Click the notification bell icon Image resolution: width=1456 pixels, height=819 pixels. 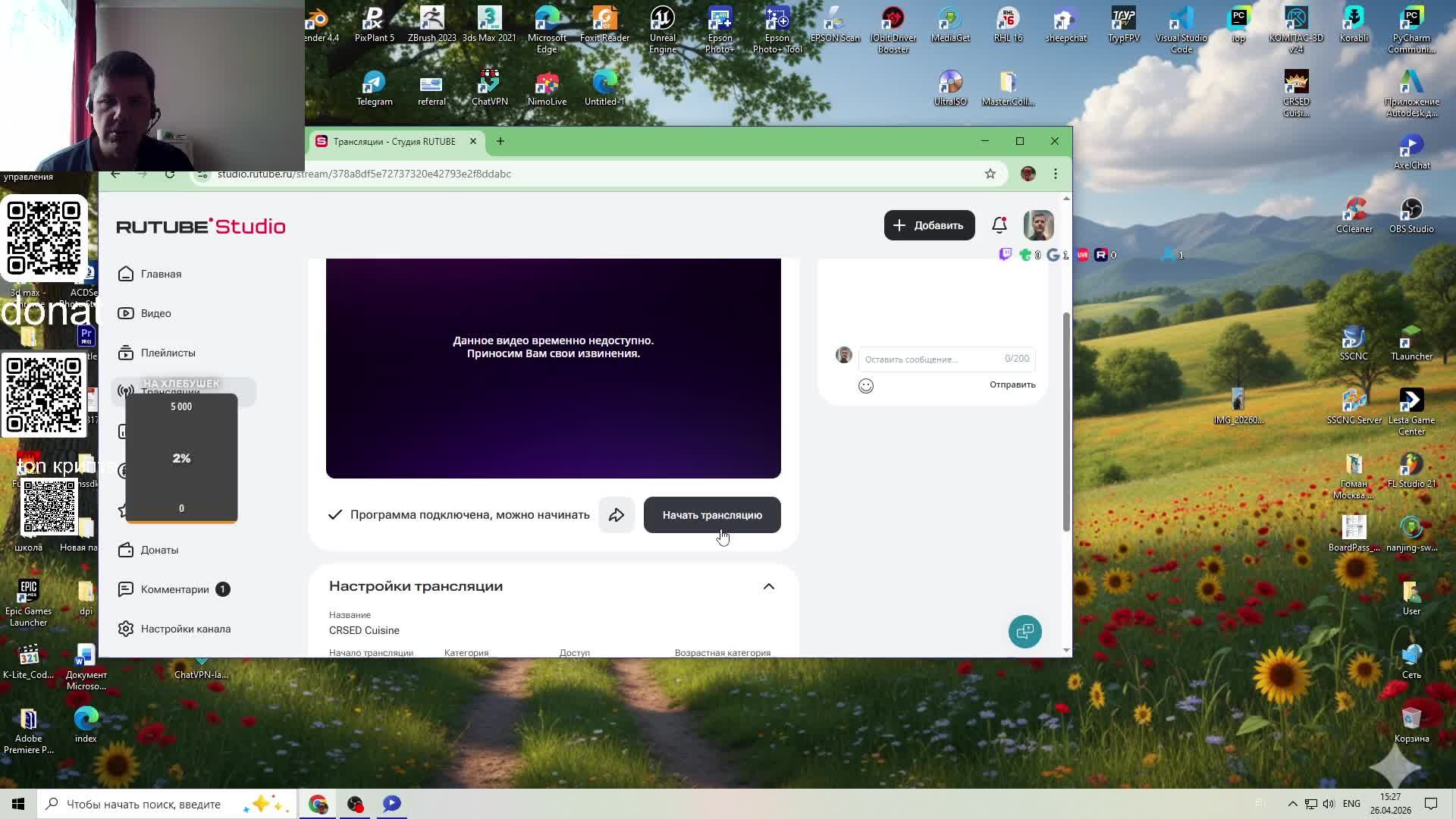[x=999, y=225]
